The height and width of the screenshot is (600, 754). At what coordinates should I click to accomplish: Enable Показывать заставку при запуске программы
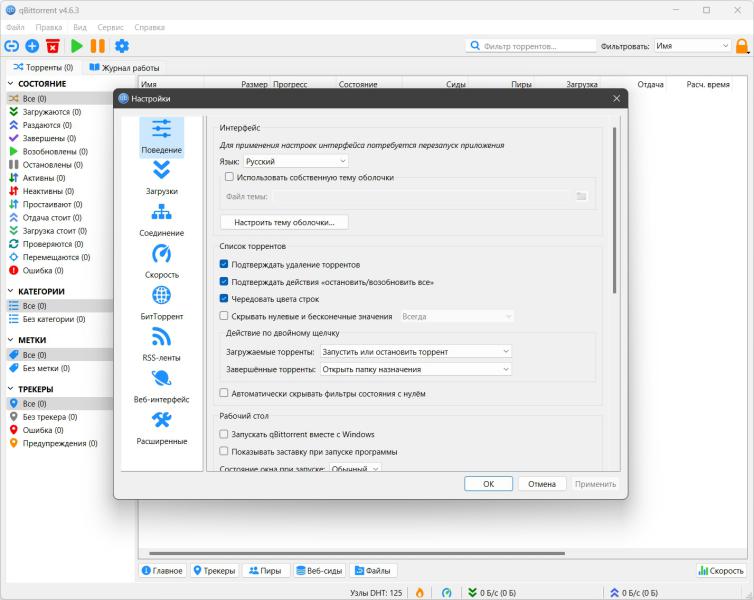pyautogui.click(x=224, y=451)
